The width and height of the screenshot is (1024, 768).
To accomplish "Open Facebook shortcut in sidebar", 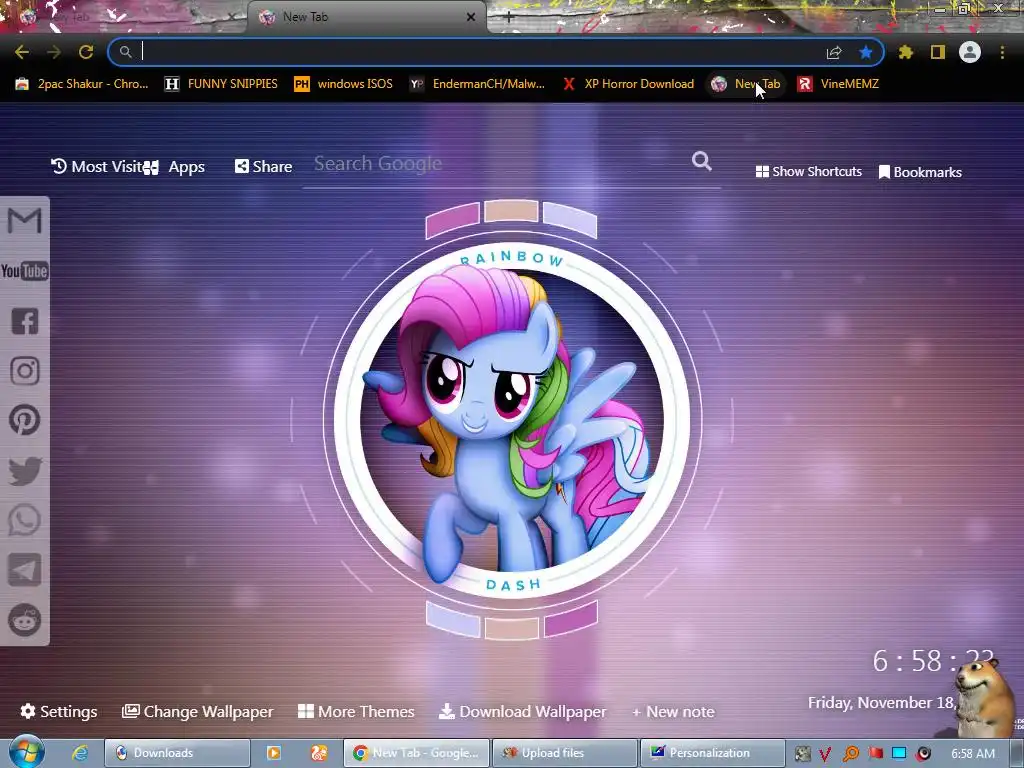I will (25, 321).
